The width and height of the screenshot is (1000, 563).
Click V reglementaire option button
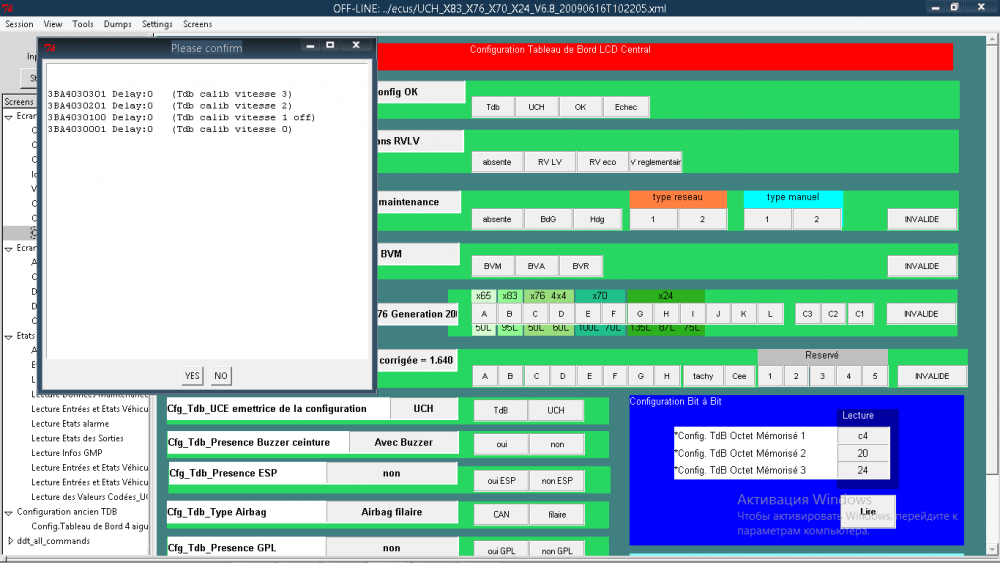click(656, 162)
